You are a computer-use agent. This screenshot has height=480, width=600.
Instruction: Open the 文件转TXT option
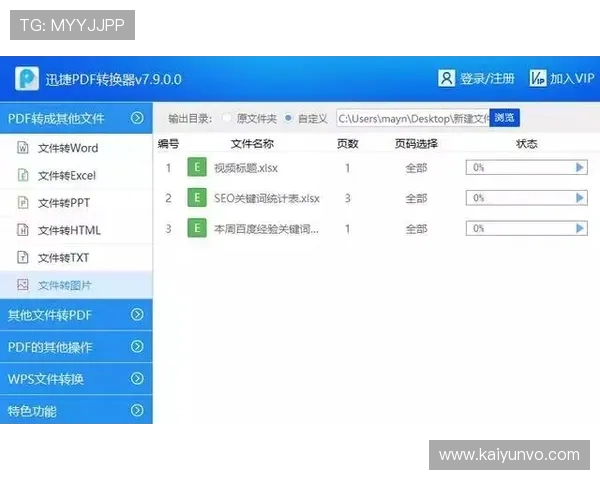[77, 258]
